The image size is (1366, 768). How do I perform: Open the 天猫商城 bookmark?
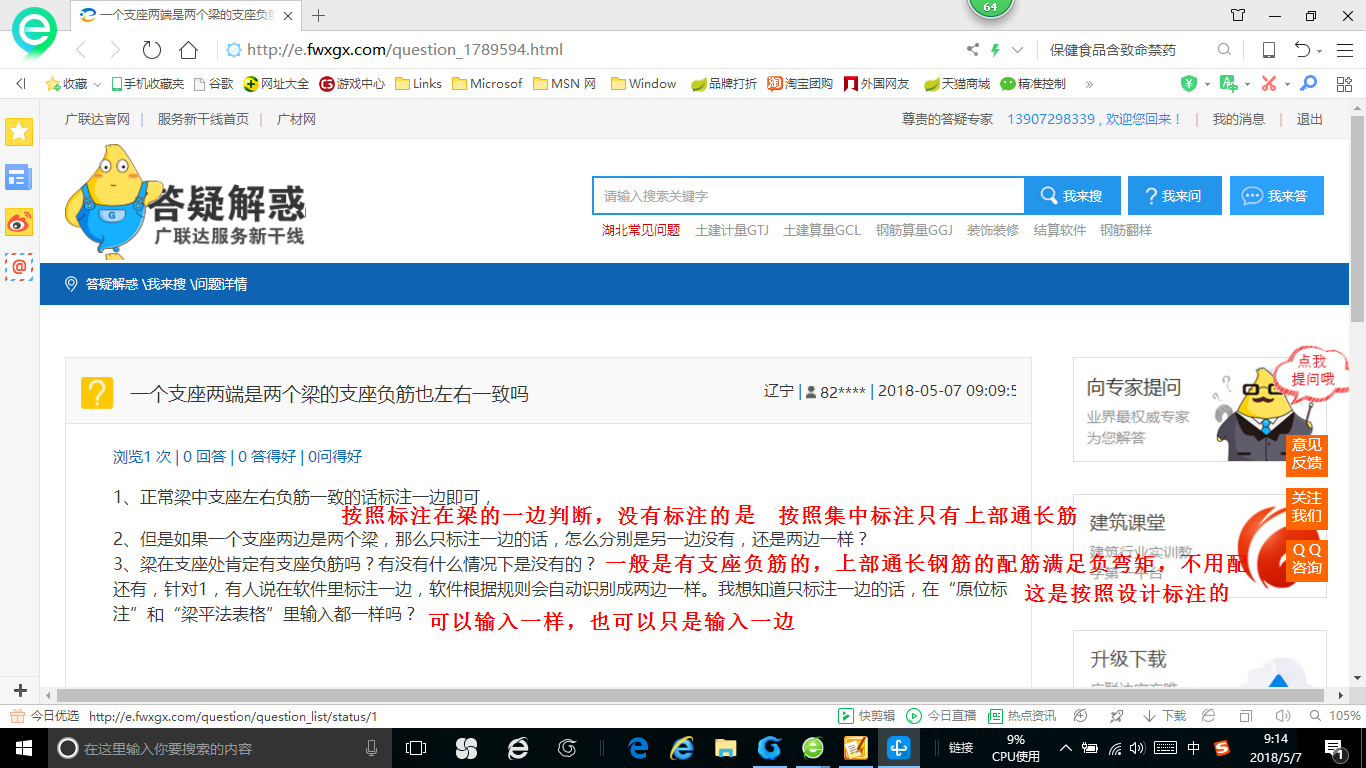click(957, 84)
